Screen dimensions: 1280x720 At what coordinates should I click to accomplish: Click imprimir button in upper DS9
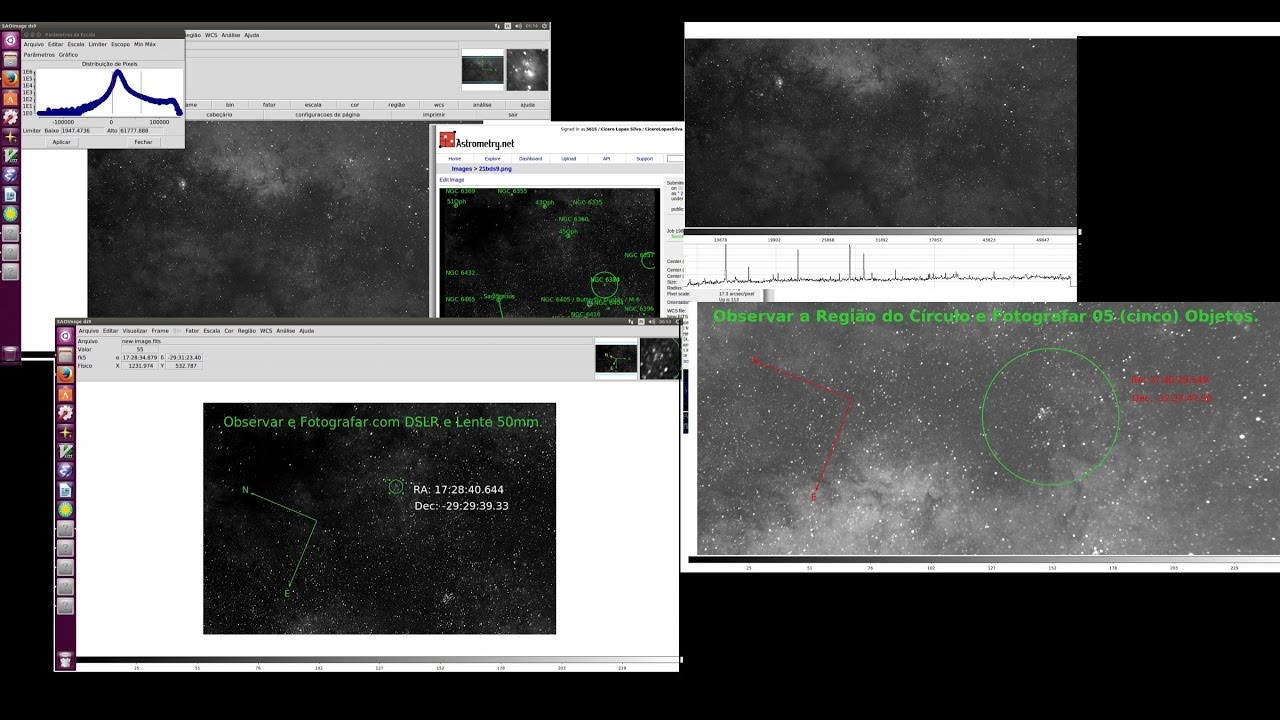pos(434,114)
